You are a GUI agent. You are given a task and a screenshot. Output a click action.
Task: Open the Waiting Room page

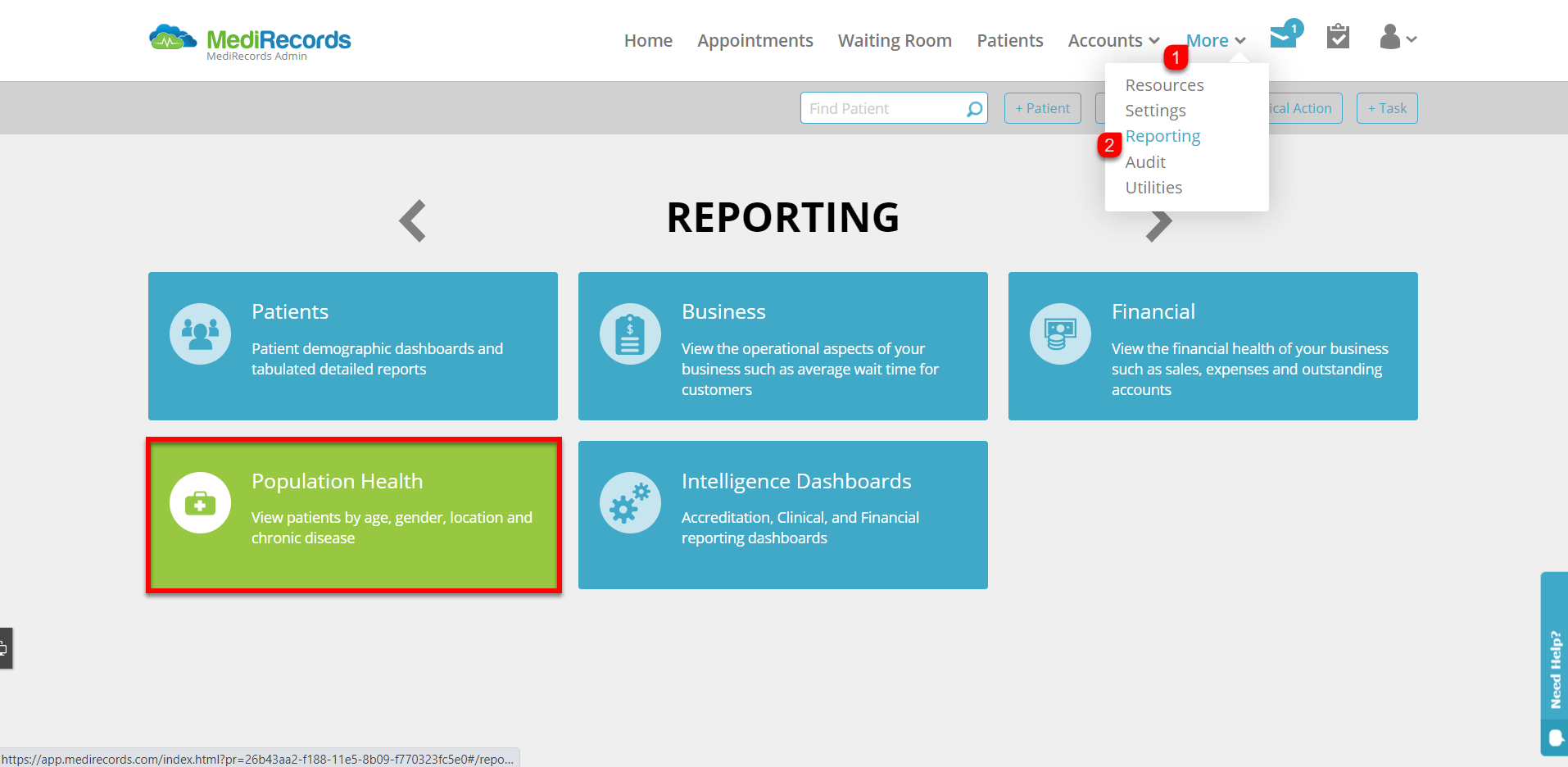895,41
